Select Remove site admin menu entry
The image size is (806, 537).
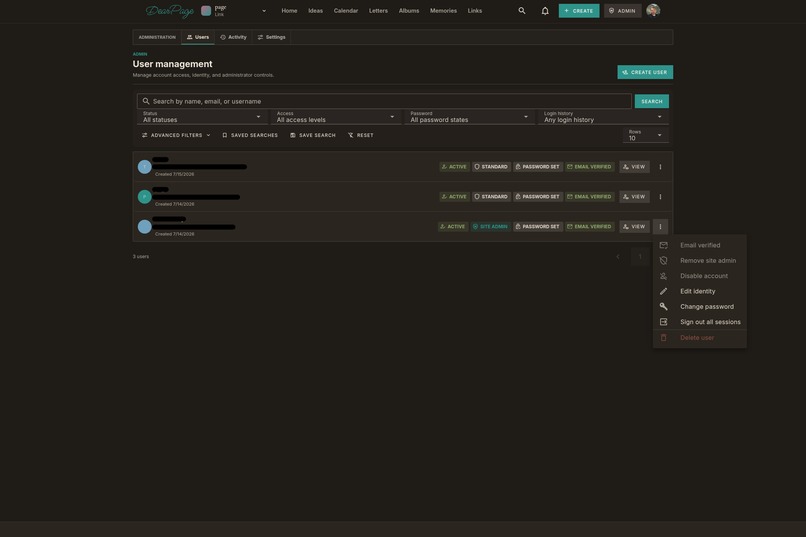click(x=700, y=261)
